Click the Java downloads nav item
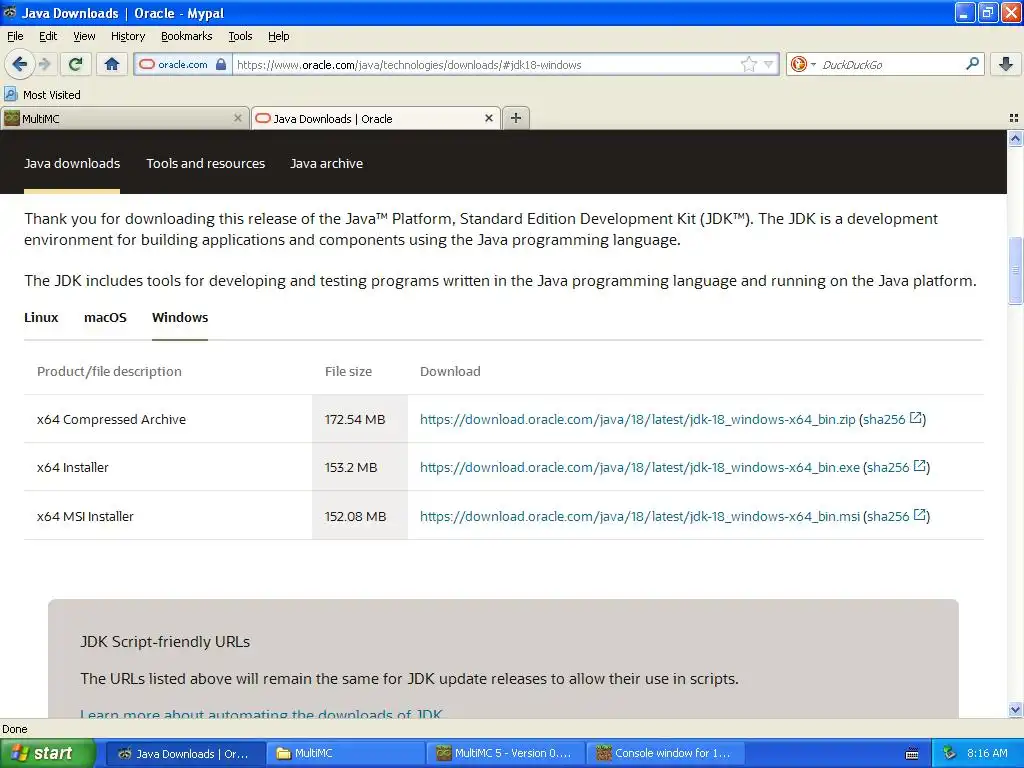Screen dimensions: 1024x768 click(72, 163)
